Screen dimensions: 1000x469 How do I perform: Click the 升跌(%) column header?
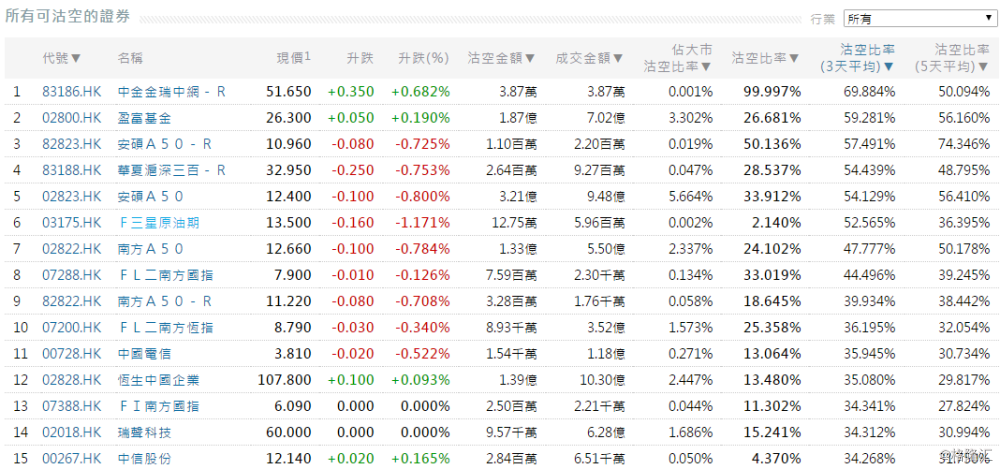tap(423, 58)
